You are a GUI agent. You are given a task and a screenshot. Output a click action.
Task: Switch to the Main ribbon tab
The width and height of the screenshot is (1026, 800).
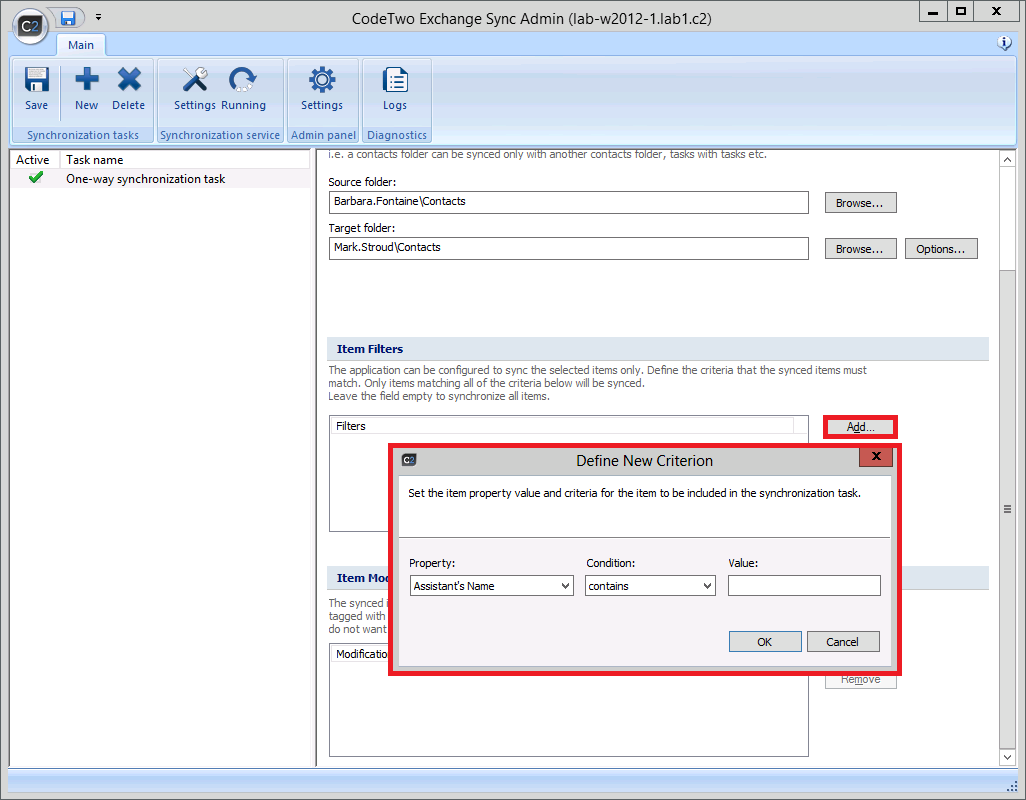[81, 45]
